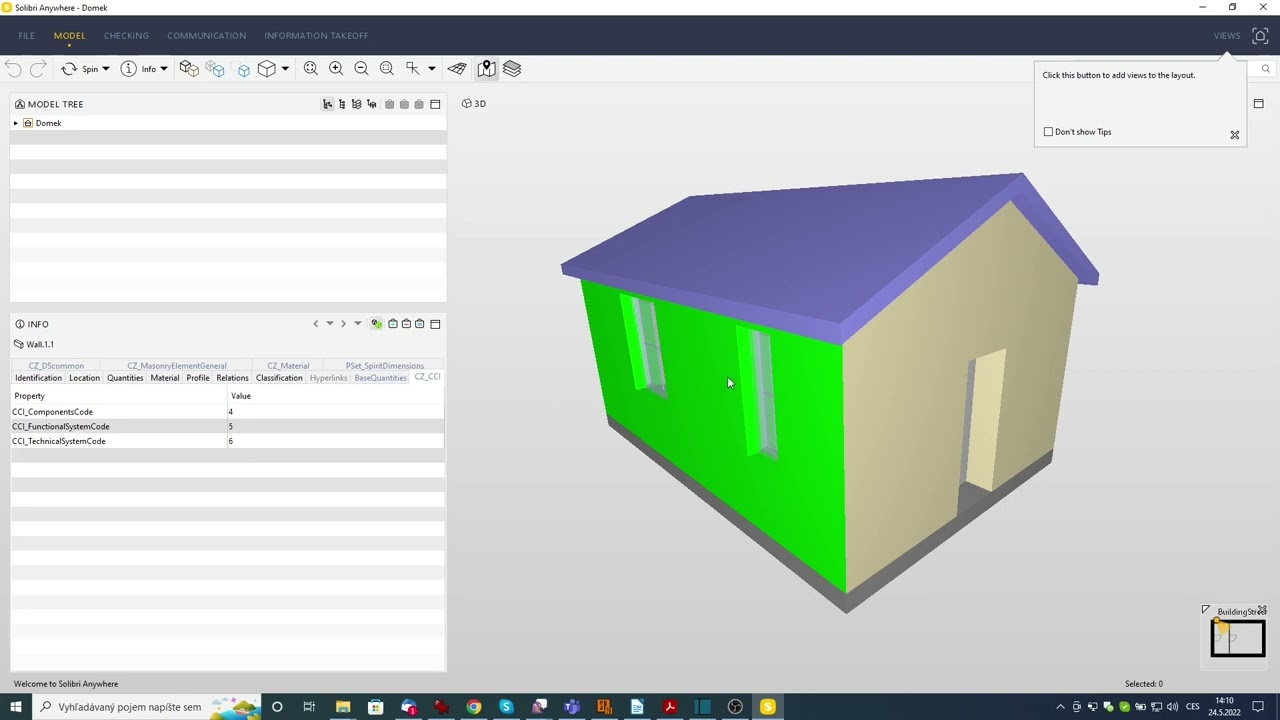1280x720 pixels.
Task: Click the BuildingStr thumbnail view
Action: (x=1238, y=638)
